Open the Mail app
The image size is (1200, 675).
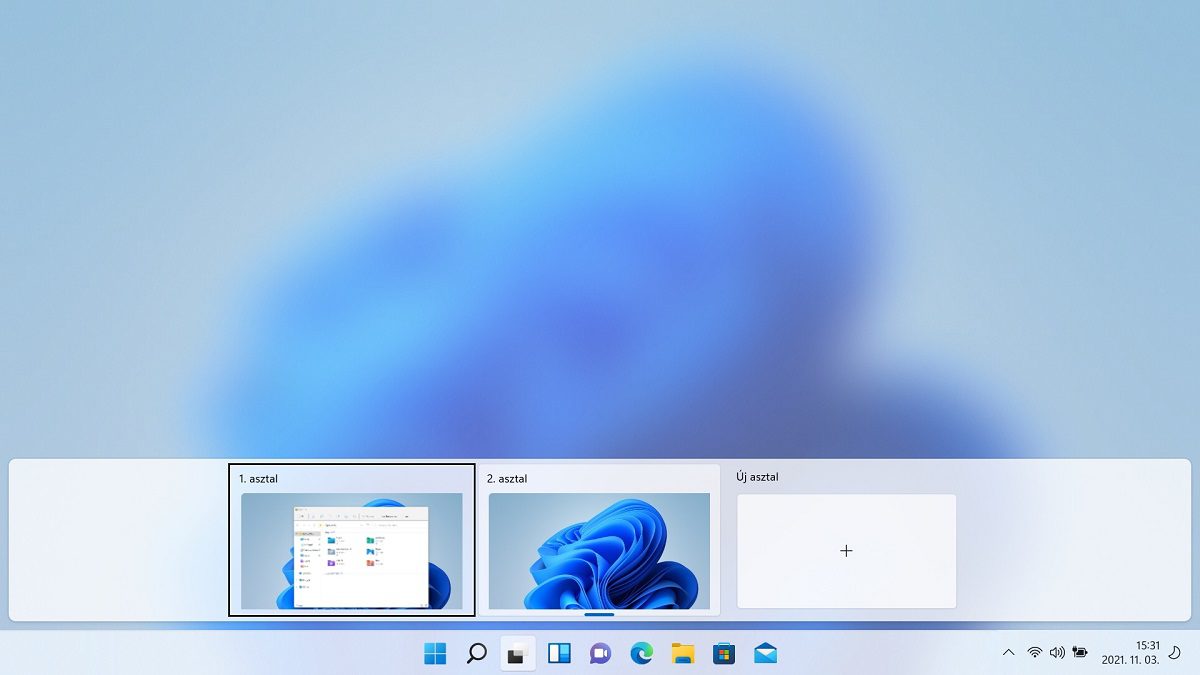click(765, 654)
